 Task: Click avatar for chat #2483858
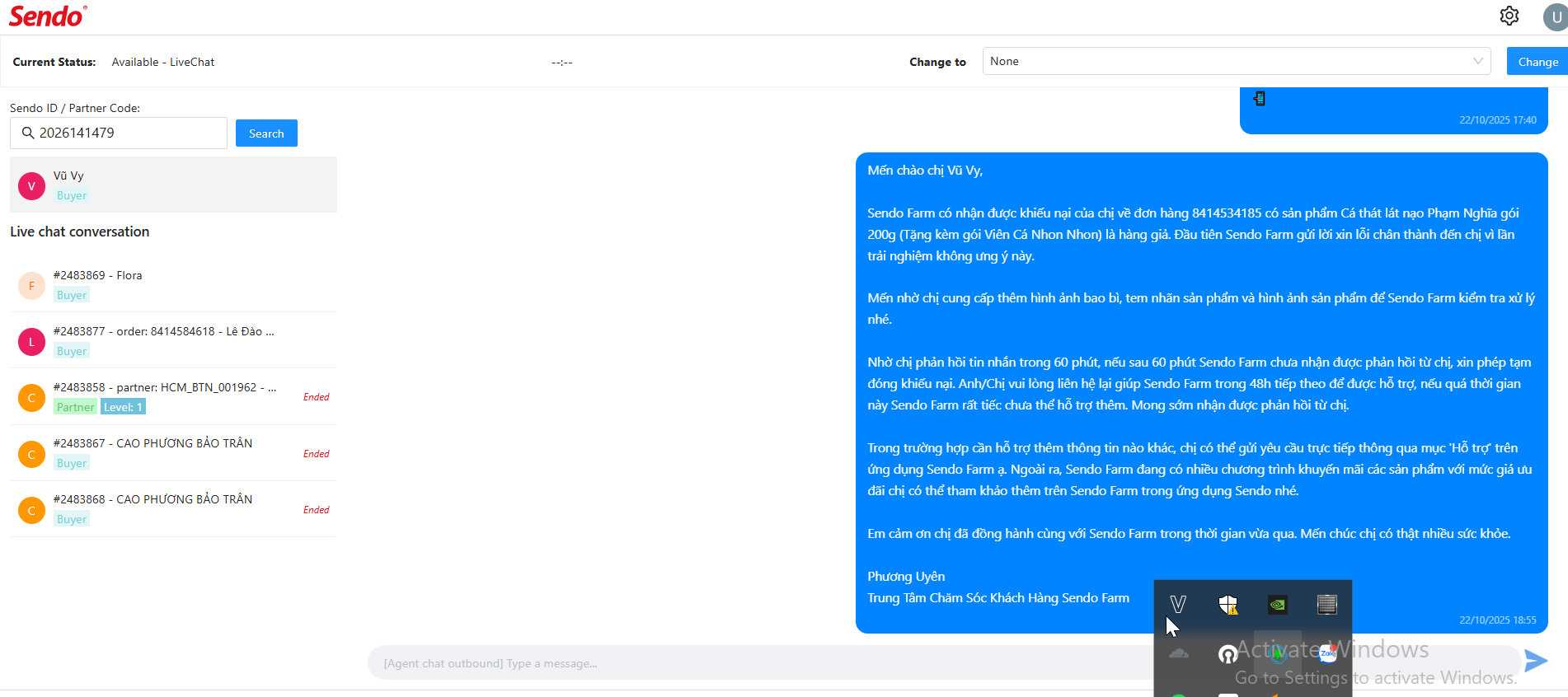[31, 398]
